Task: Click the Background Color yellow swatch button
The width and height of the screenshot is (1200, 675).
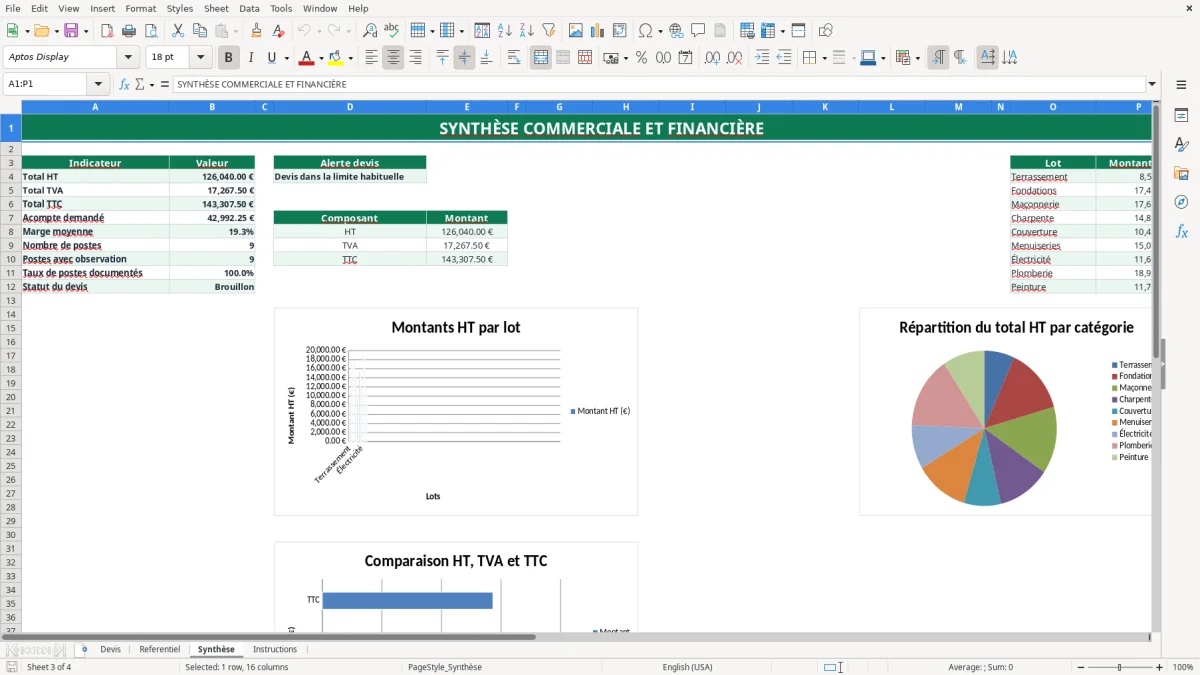Action: click(x=336, y=58)
